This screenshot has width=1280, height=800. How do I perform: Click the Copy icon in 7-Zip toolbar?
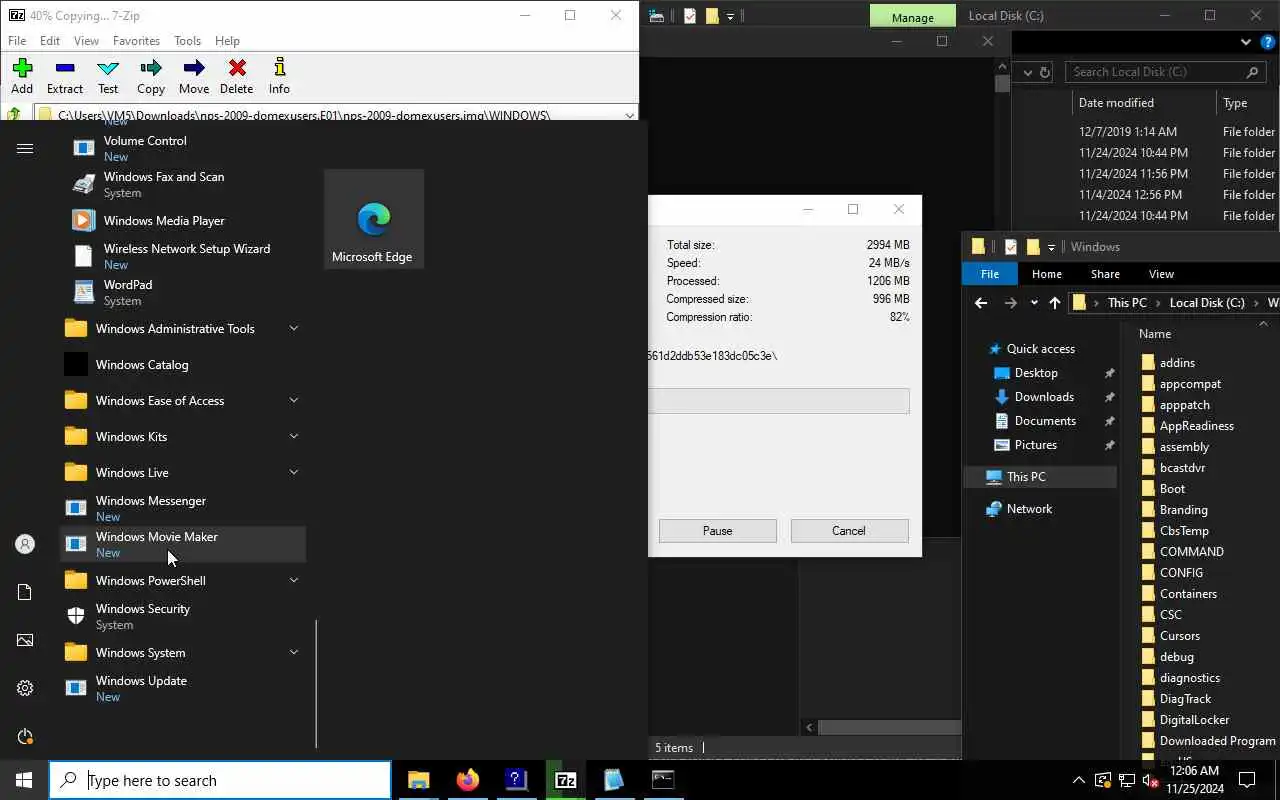coord(151,68)
